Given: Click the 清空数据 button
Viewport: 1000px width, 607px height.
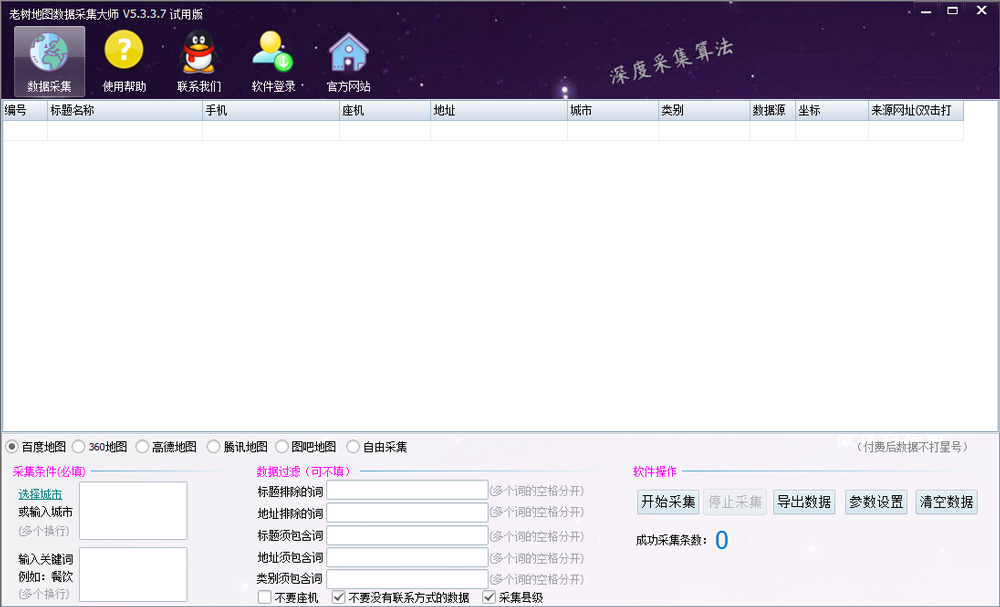Looking at the screenshot, I should [946, 502].
